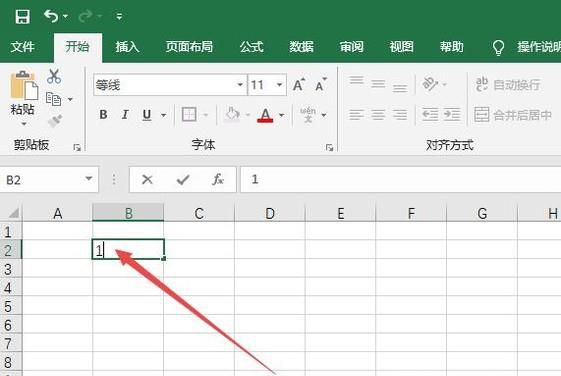561x376 pixels.
Task: Click the wén phonetic guide icon
Action: click(308, 114)
